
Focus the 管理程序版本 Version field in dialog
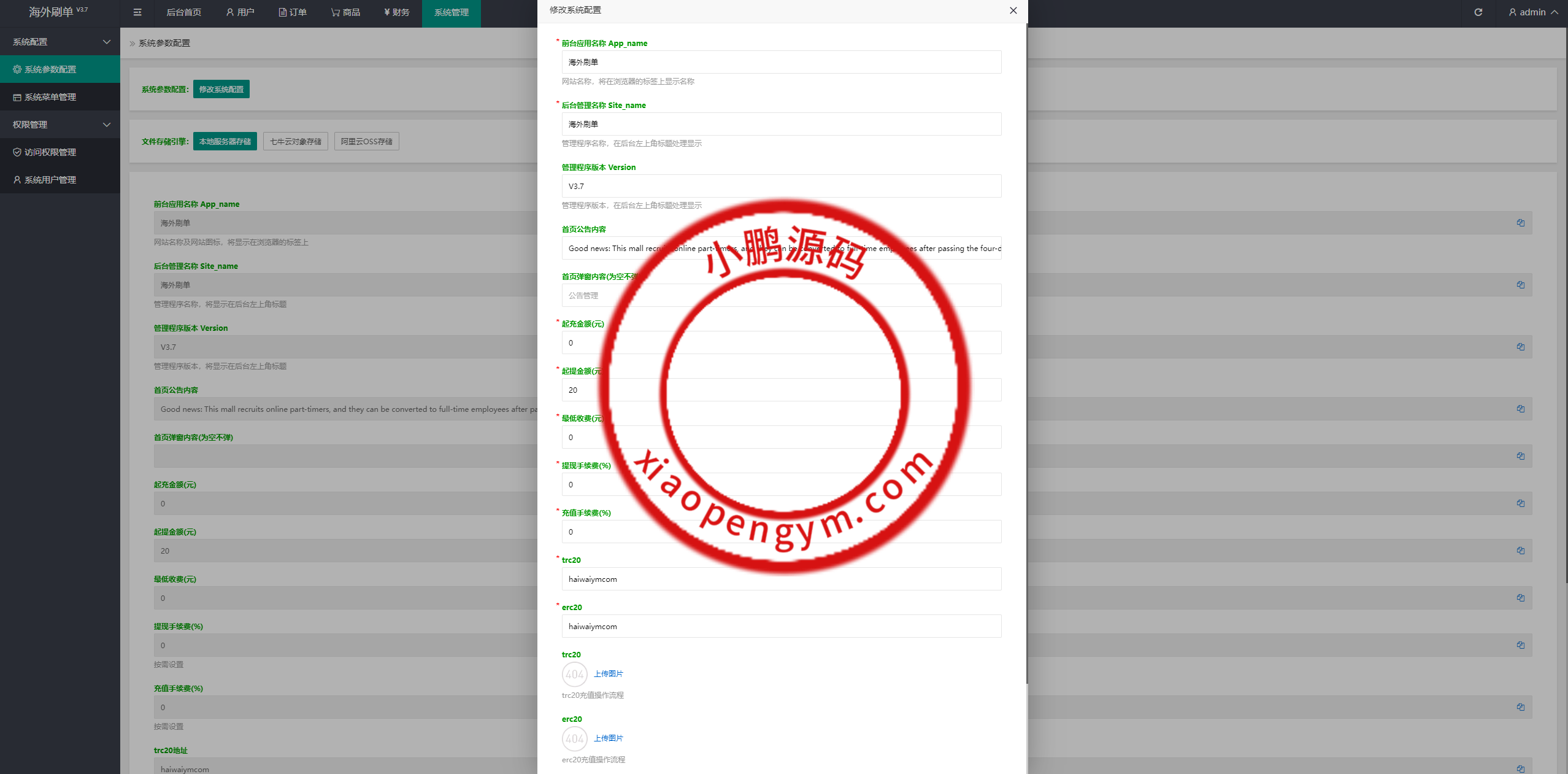[782, 186]
